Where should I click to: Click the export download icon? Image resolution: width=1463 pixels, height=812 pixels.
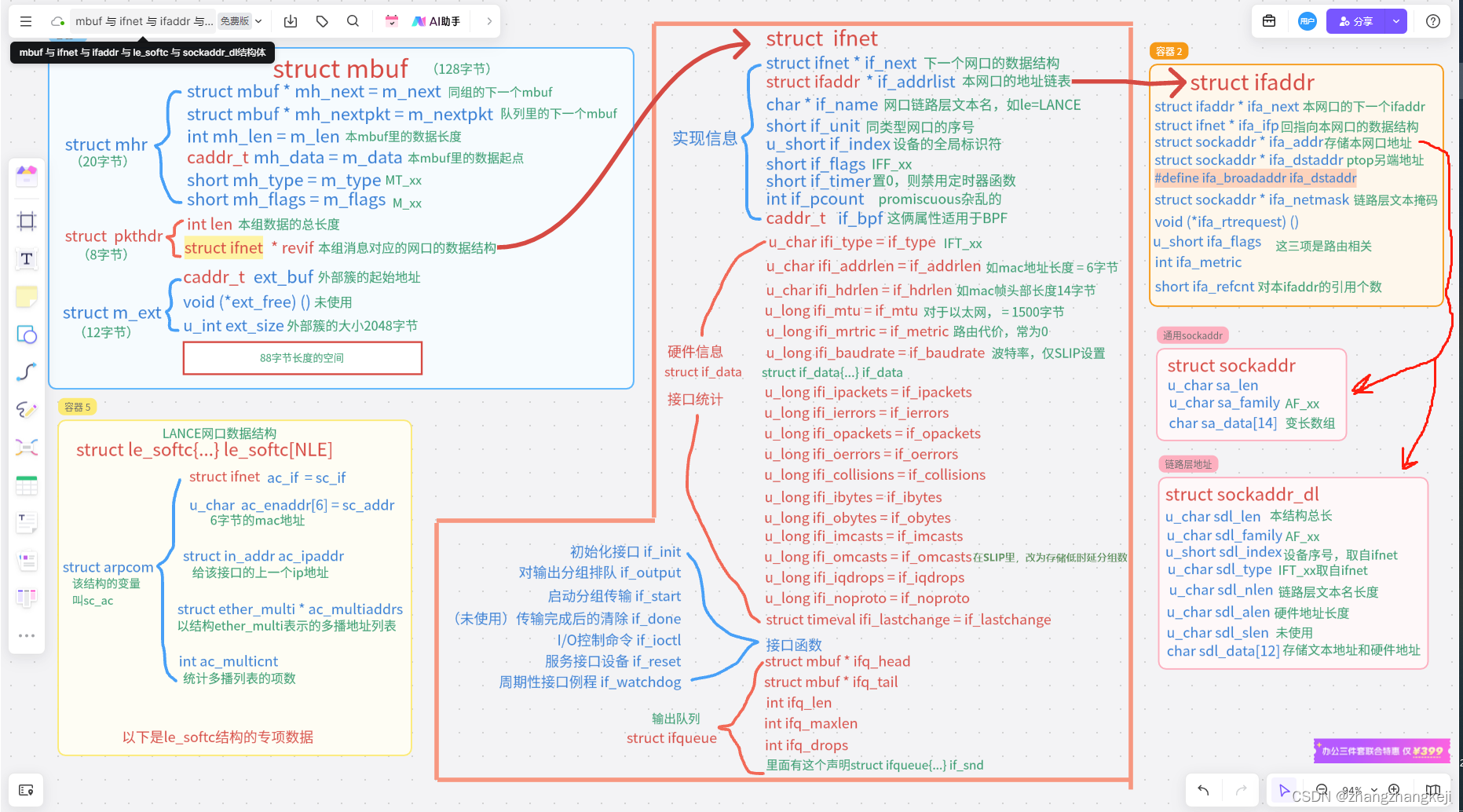point(291,21)
